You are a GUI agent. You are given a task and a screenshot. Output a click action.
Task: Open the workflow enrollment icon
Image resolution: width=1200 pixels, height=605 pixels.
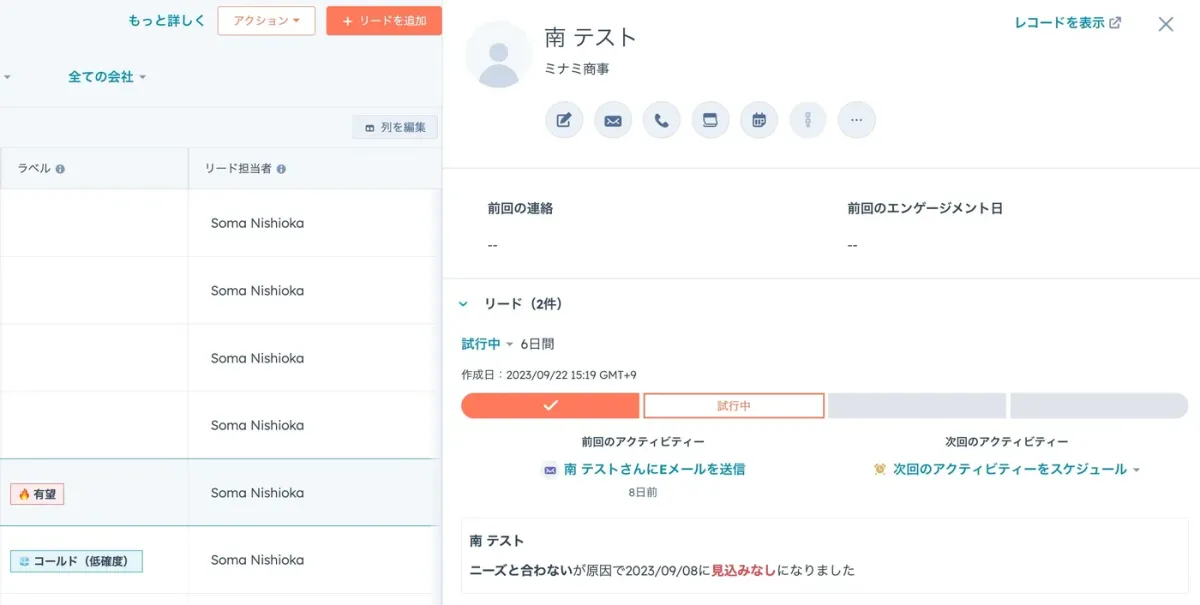click(808, 119)
